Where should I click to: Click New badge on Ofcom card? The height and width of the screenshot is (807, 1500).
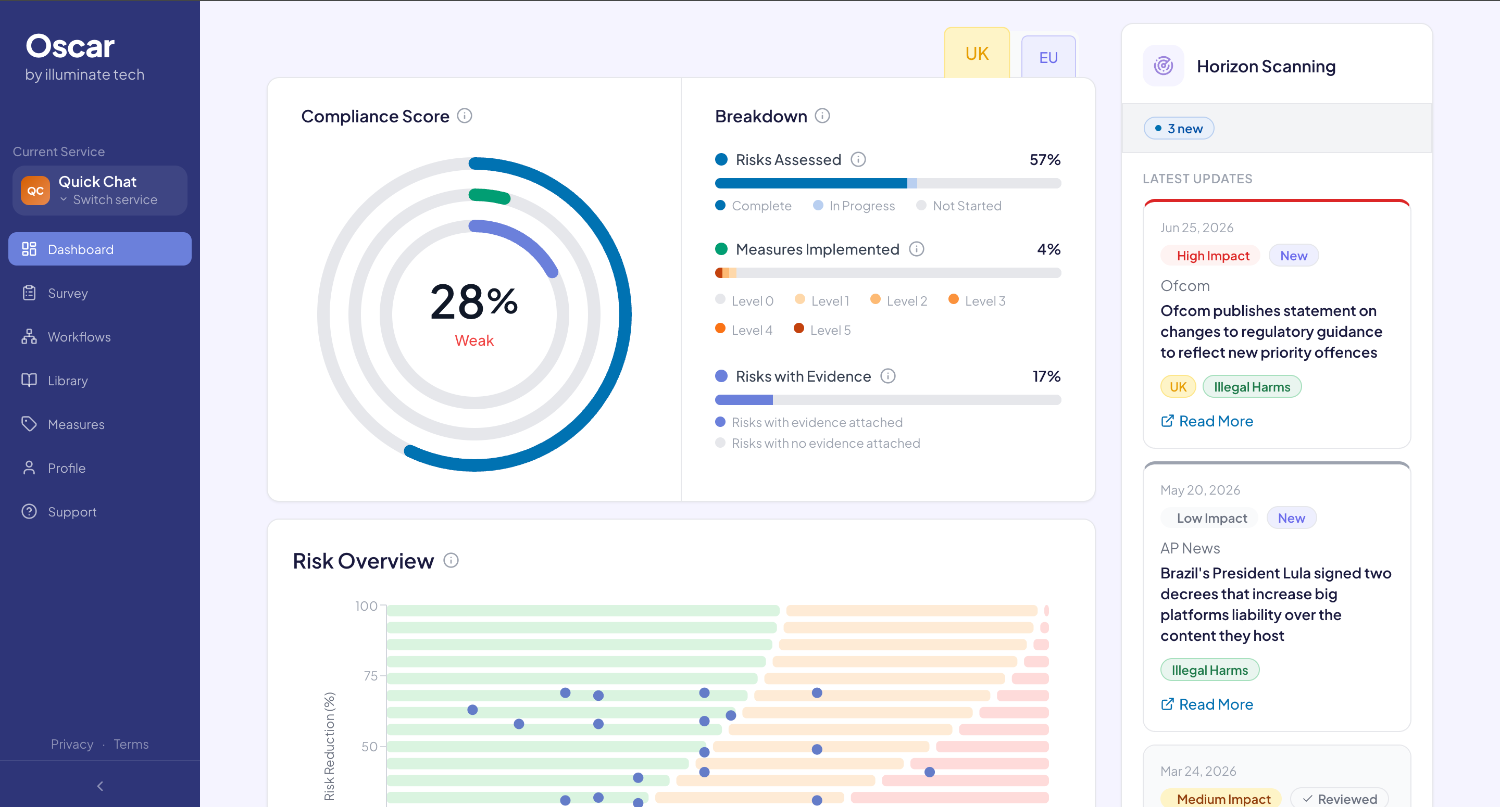[1294, 256]
